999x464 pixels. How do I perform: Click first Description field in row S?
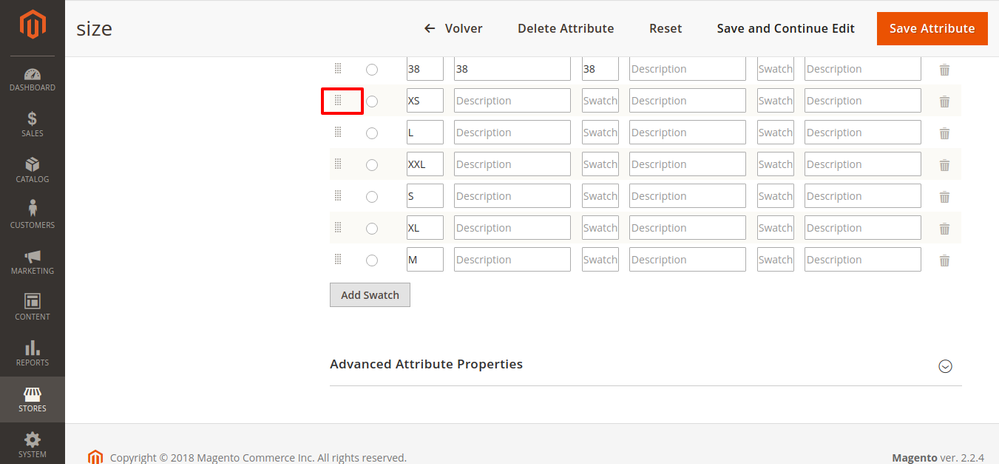coord(512,196)
